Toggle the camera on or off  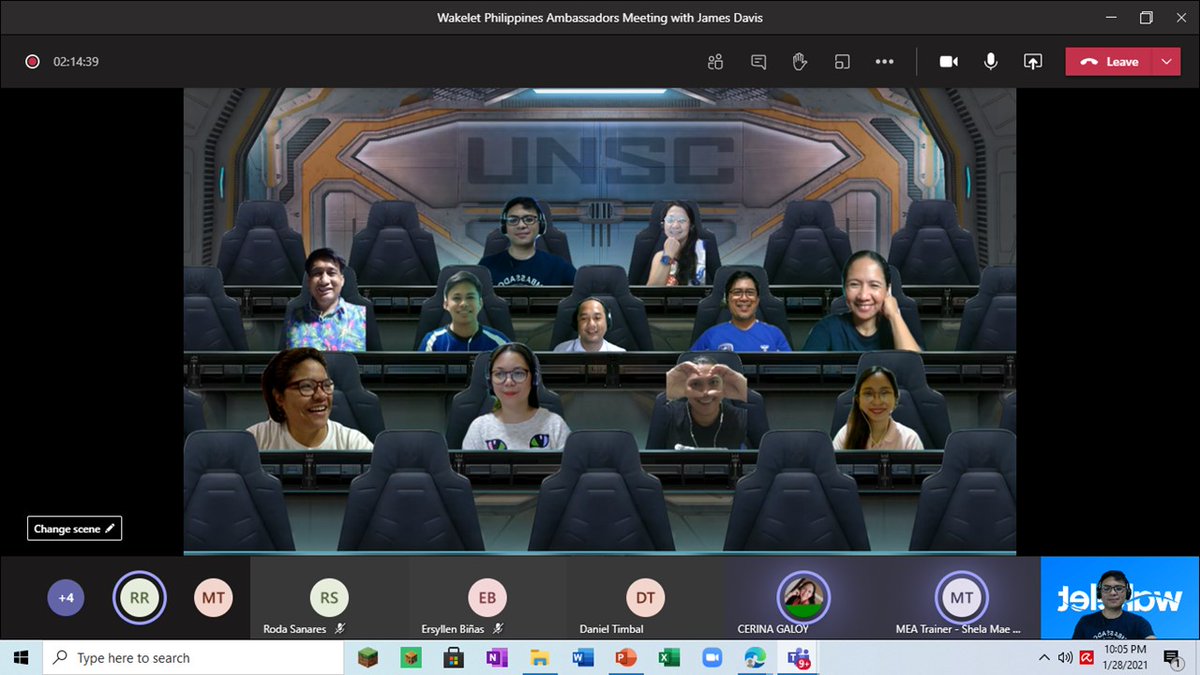pos(949,62)
